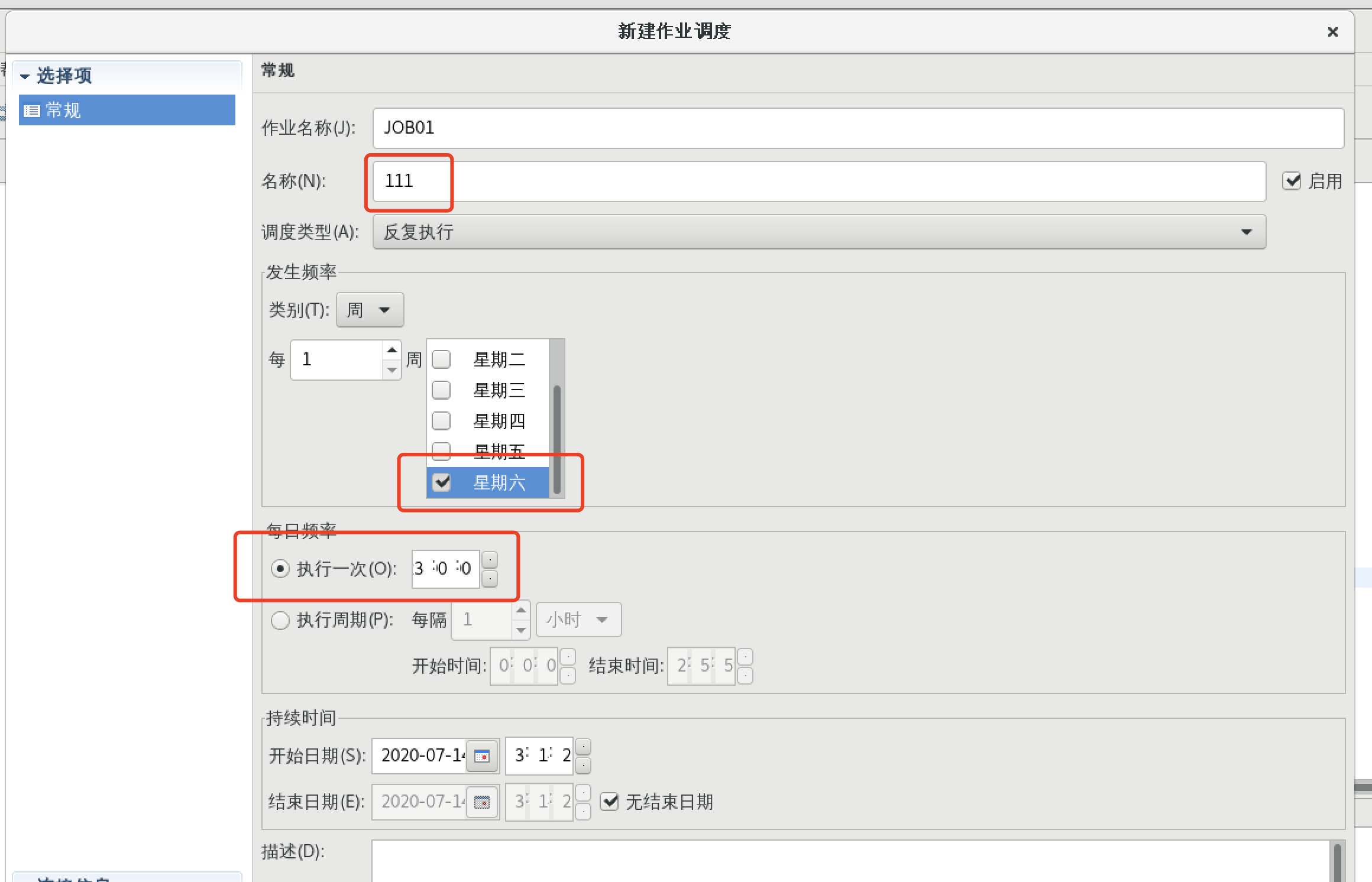Close the 新建作业调度 dialog
The width and height of the screenshot is (1372, 882).
click(1332, 32)
